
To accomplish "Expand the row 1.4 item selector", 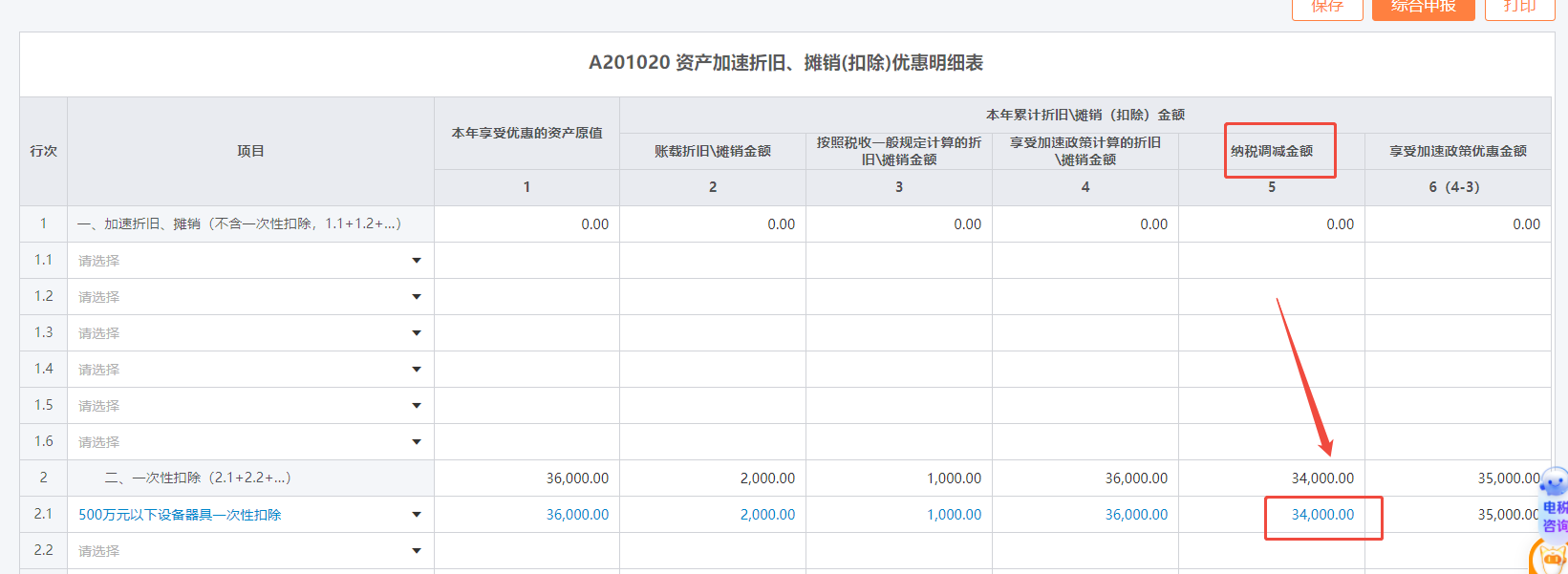I will tap(417, 370).
